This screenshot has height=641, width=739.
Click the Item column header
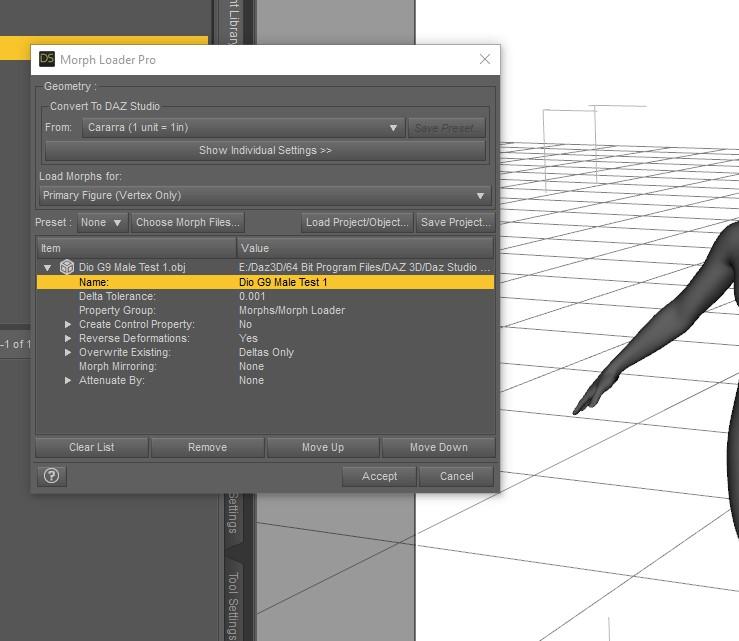point(137,248)
